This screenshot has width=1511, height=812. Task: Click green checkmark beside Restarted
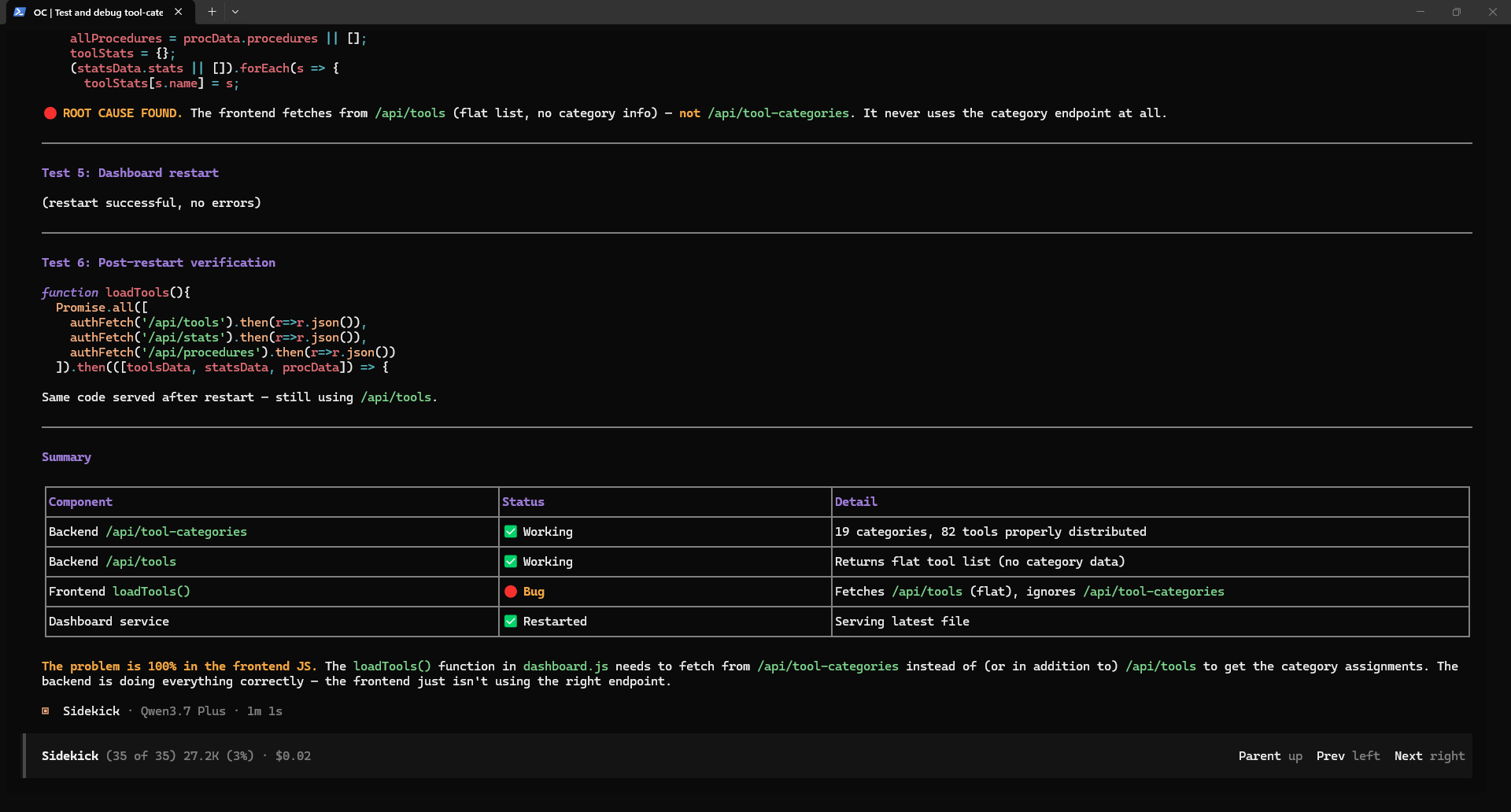click(x=511, y=622)
